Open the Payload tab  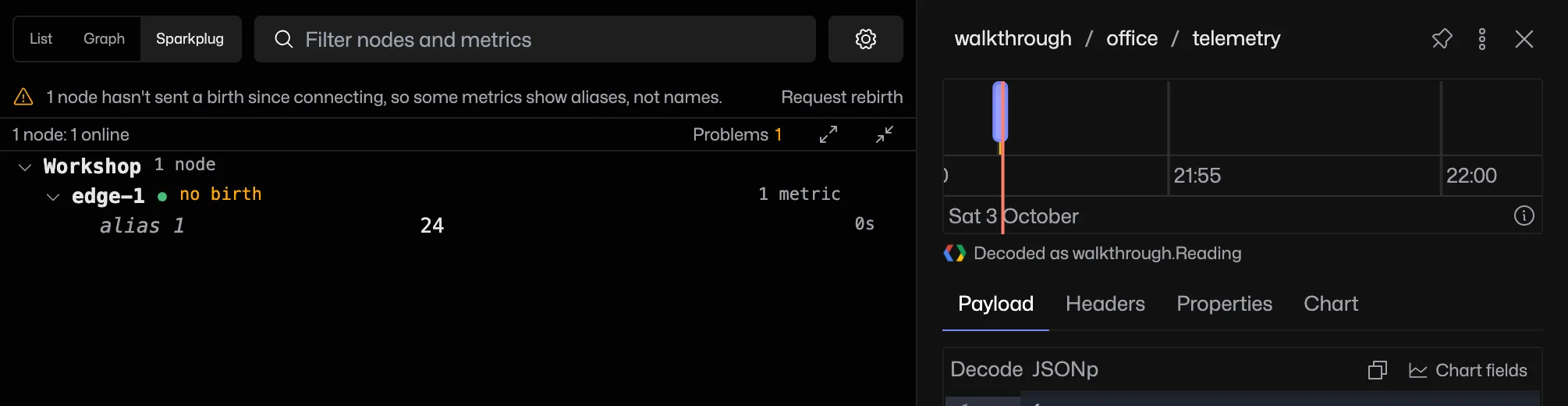(x=995, y=304)
